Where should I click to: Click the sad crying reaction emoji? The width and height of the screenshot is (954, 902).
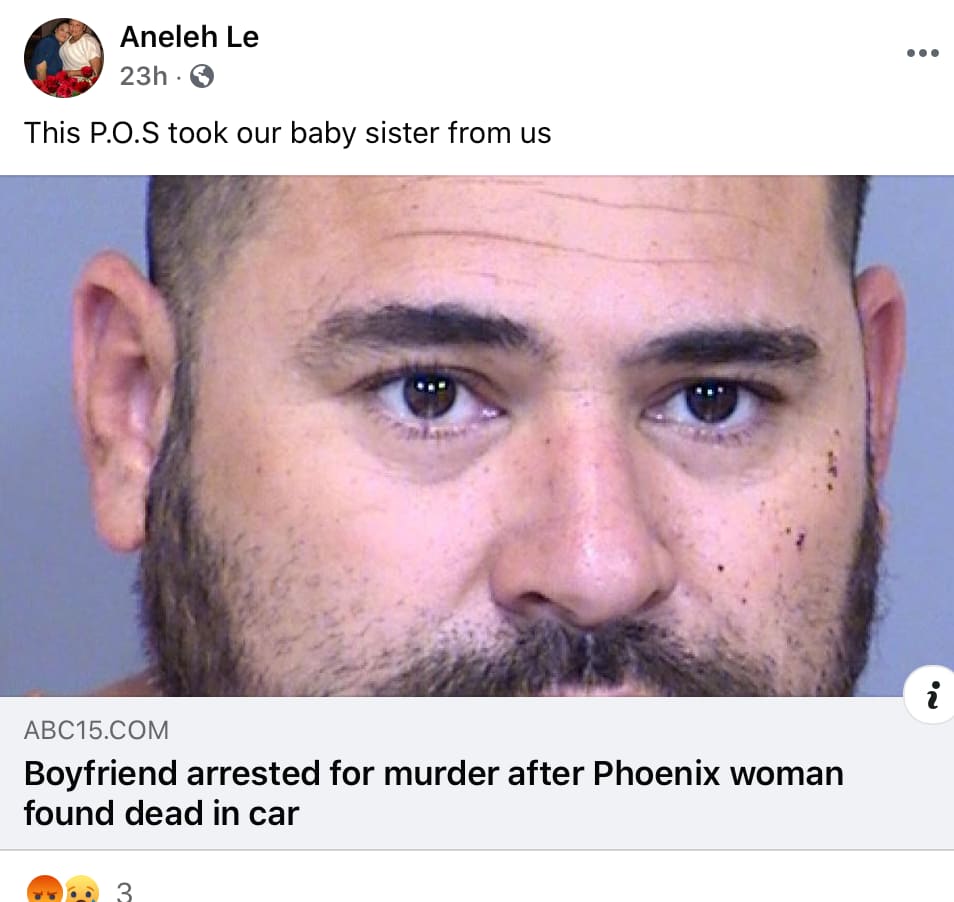coord(82,889)
